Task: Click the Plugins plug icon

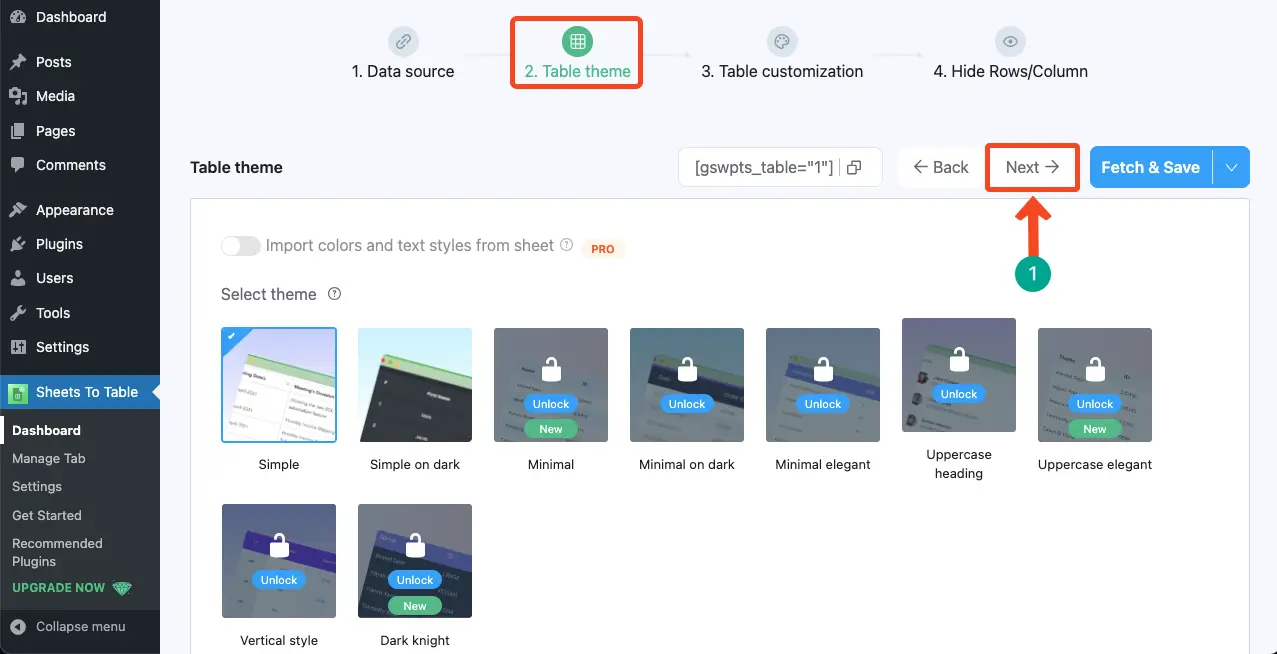Action: click(x=18, y=244)
